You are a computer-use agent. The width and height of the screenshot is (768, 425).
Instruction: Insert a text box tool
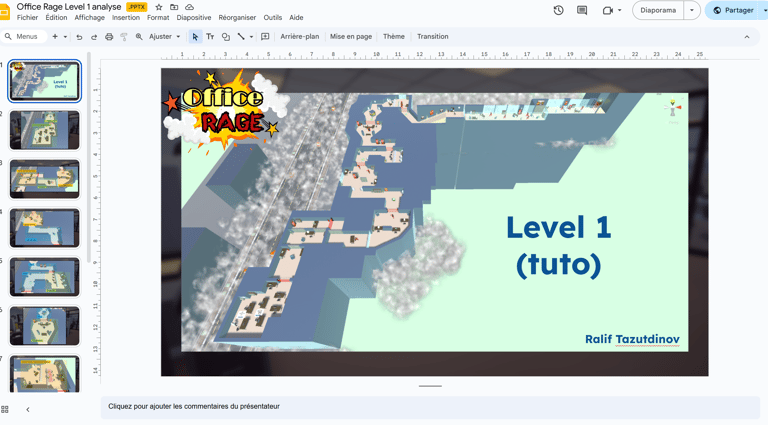(210, 37)
